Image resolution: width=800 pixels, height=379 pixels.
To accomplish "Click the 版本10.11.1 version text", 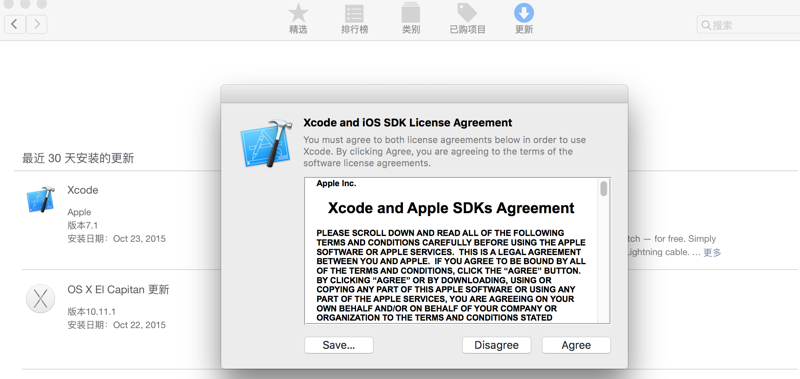I will coord(92,312).
